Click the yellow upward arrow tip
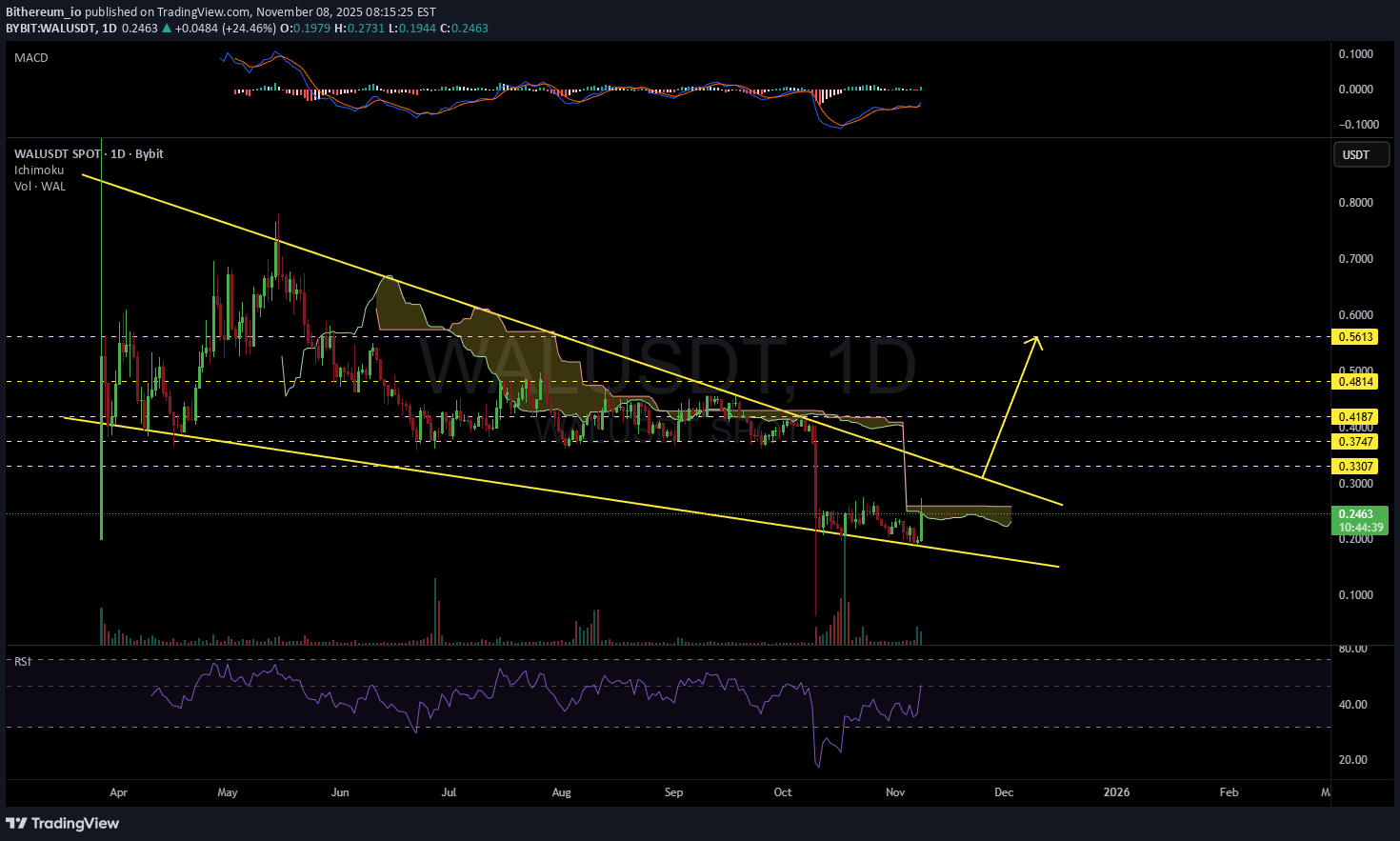The width and height of the screenshot is (1400, 841). click(x=1037, y=338)
